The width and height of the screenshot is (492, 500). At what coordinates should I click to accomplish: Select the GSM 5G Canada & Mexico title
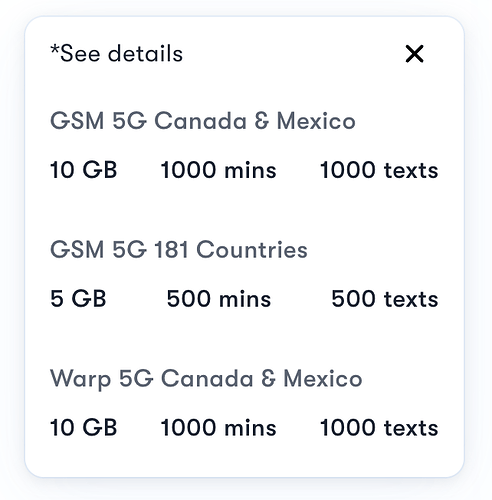203,121
